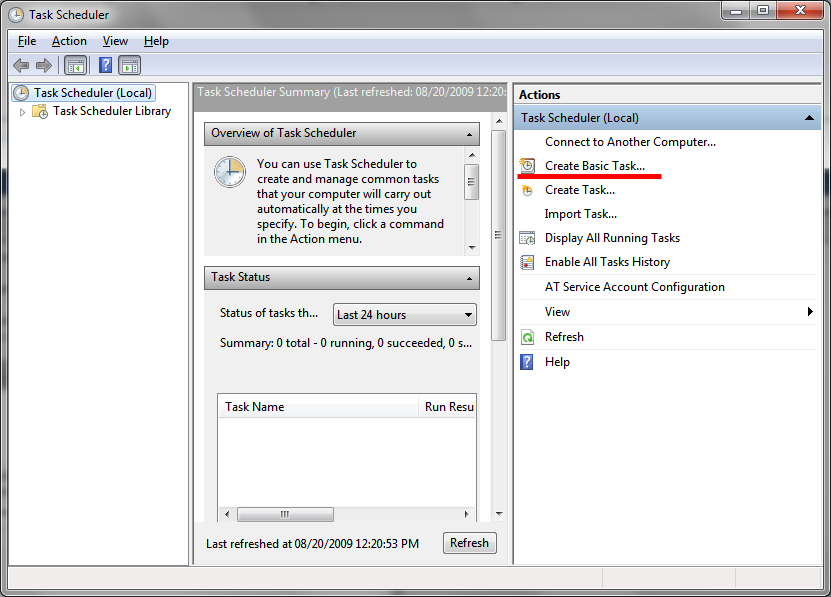Click the overview text scrollbar thumb
This screenshot has width=831, height=597.
pyautogui.click(x=471, y=182)
